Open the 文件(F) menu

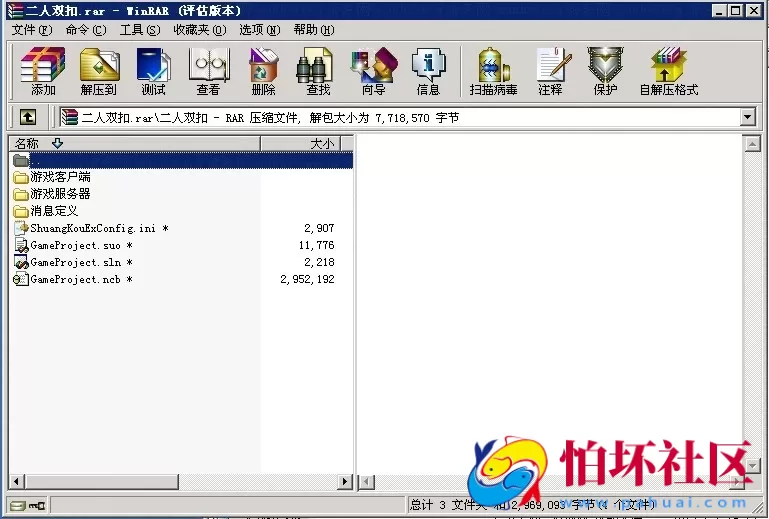click(31, 30)
